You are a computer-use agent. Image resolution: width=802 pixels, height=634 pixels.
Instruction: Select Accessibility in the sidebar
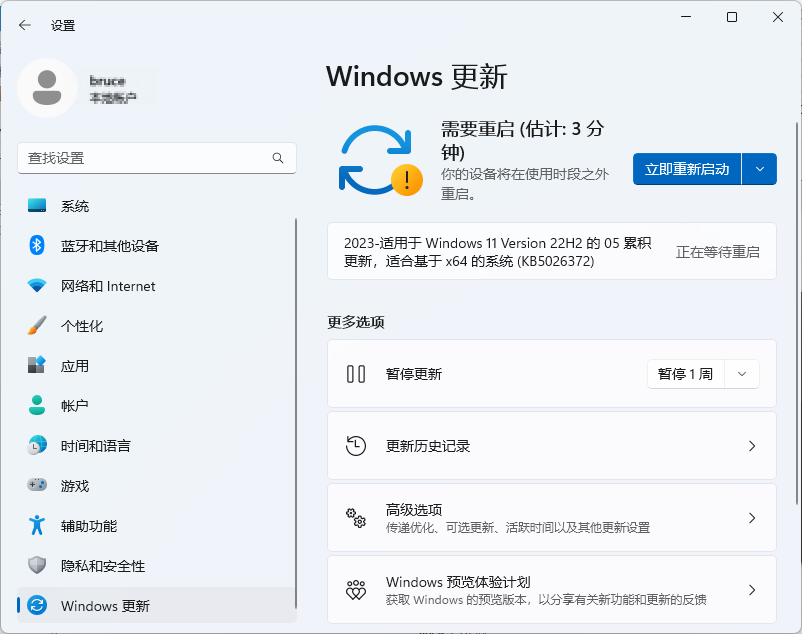[88, 526]
